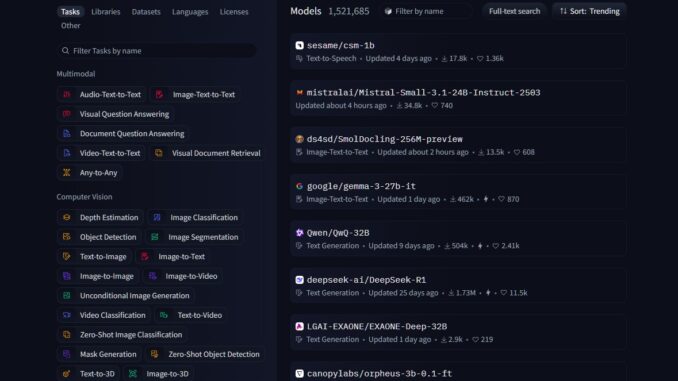Click the sort arrows icon
The image size is (678, 381).
point(563,11)
